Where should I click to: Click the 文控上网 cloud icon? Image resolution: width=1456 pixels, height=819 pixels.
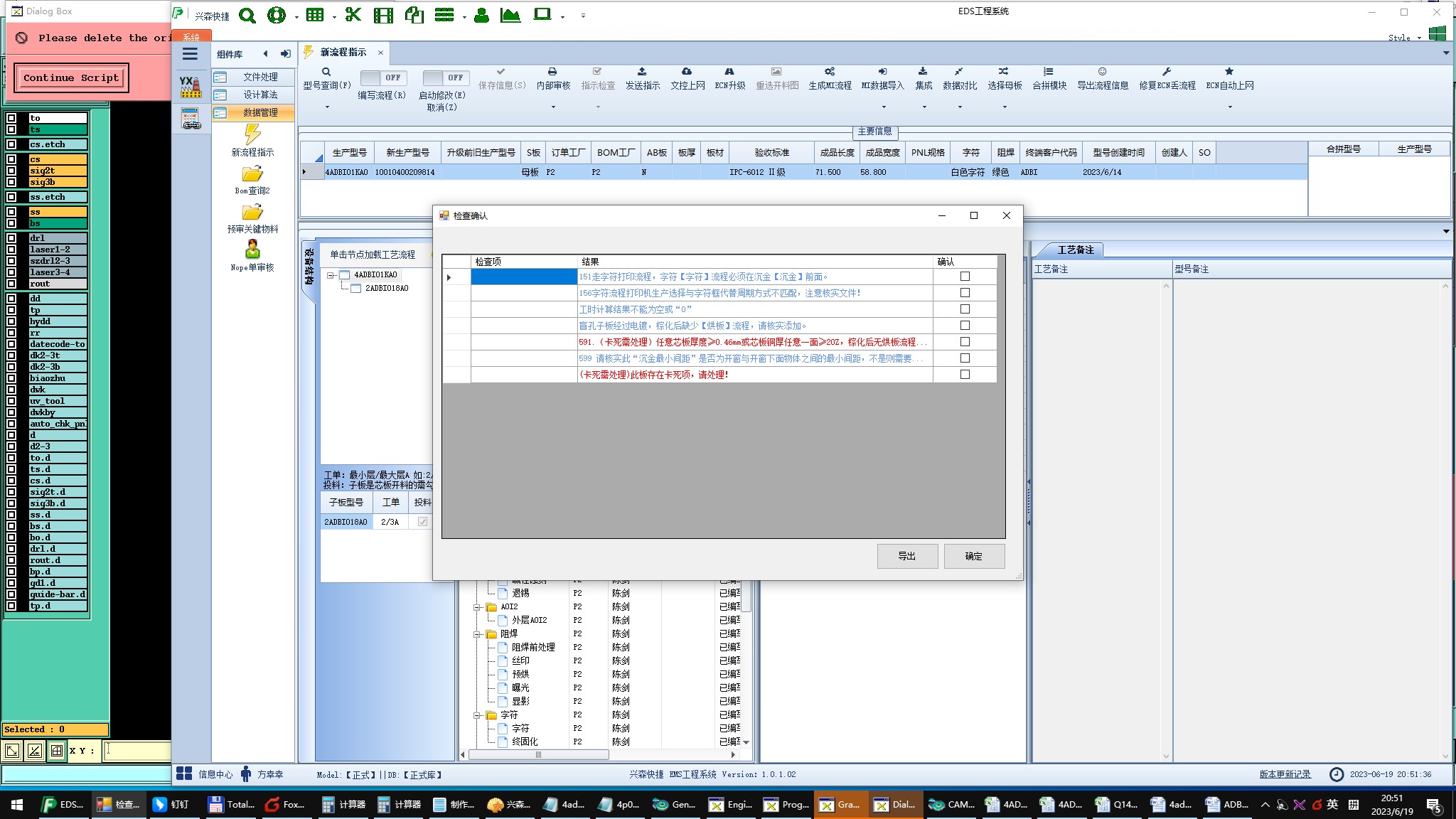point(687,72)
